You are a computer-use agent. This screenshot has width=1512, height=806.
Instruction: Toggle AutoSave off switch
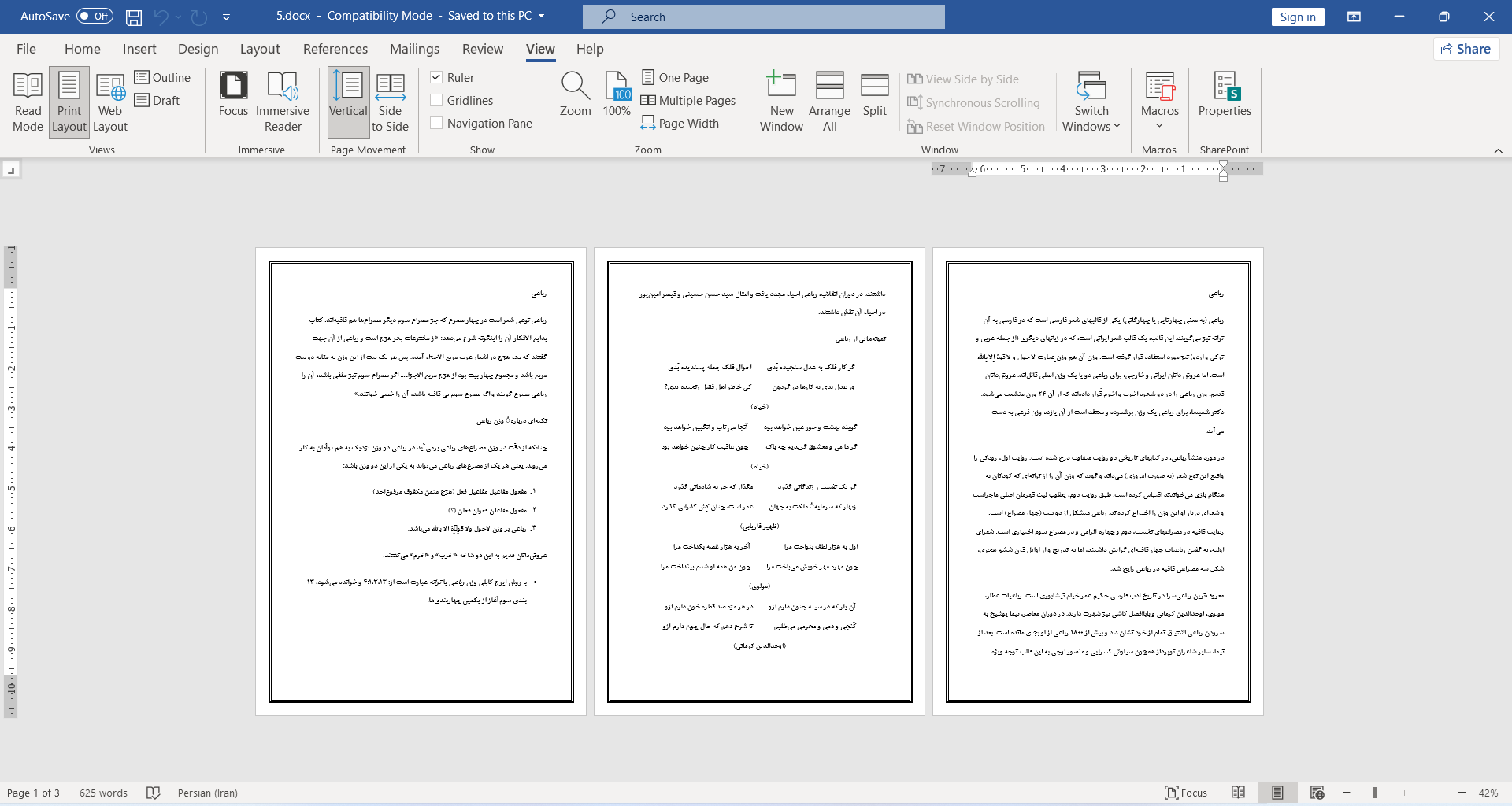pyautogui.click(x=94, y=17)
